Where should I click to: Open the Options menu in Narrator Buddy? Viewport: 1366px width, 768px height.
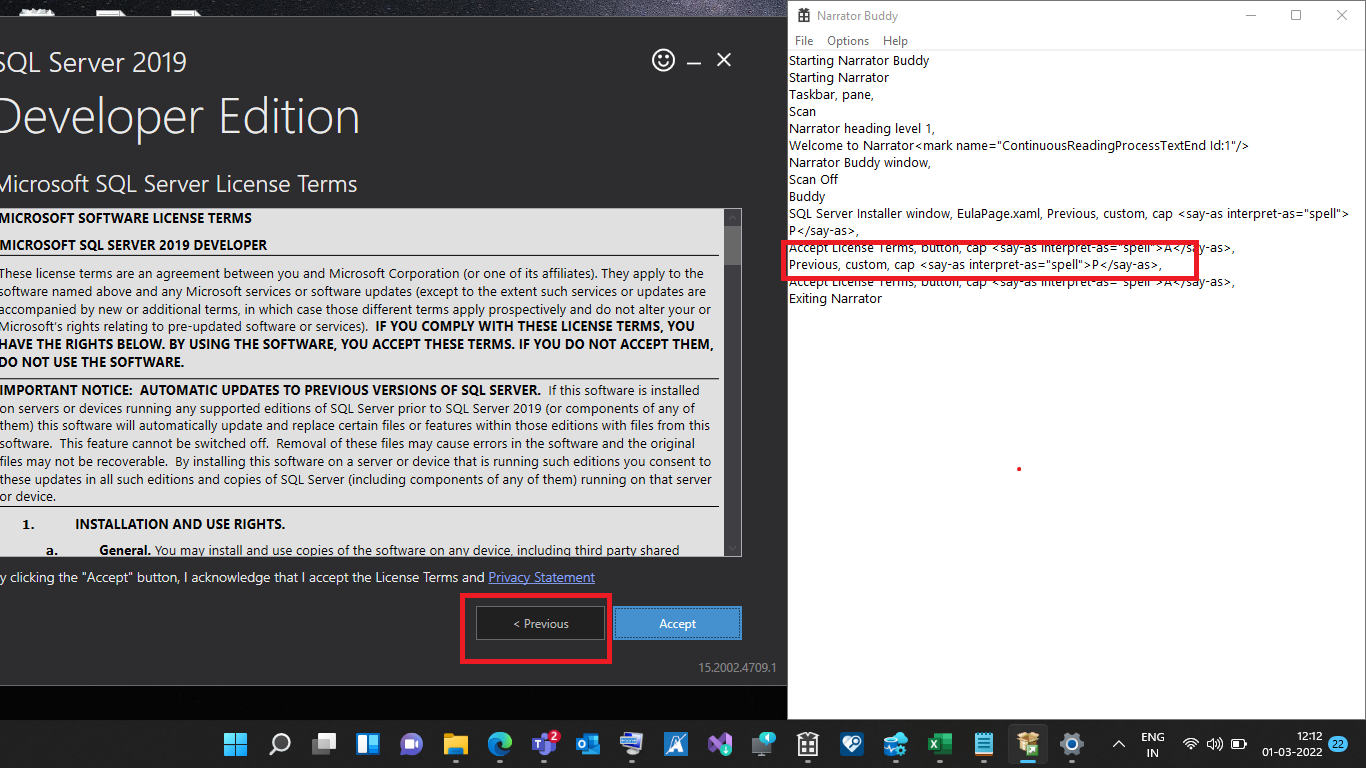847,40
